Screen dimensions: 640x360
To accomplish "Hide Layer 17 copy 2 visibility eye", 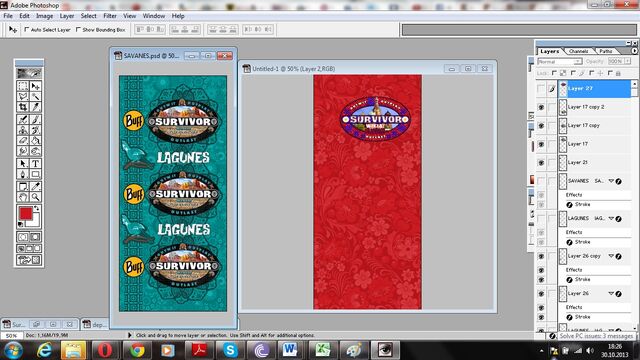I will click(x=541, y=107).
